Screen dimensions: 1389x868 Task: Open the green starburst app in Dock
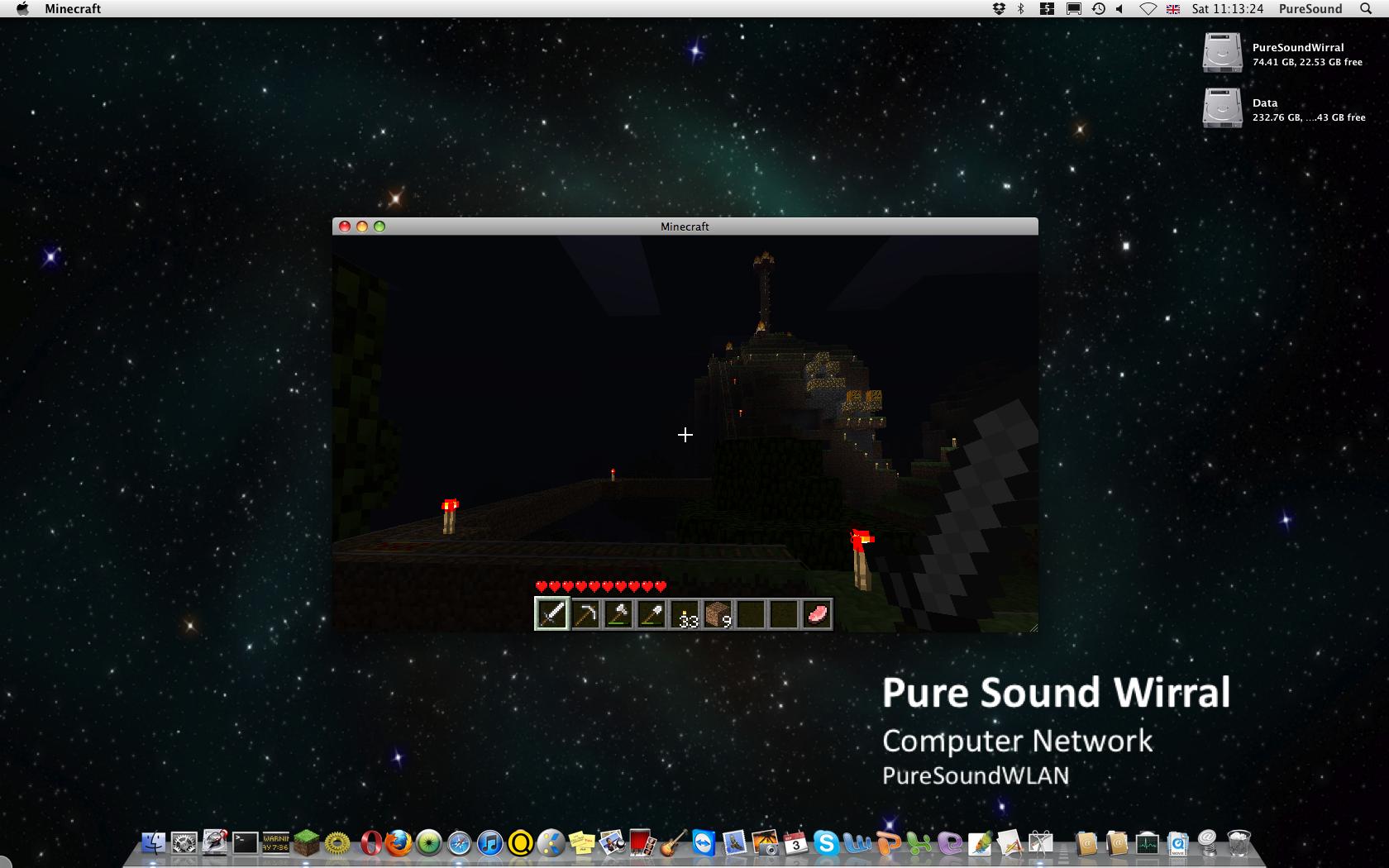pos(429,842)
